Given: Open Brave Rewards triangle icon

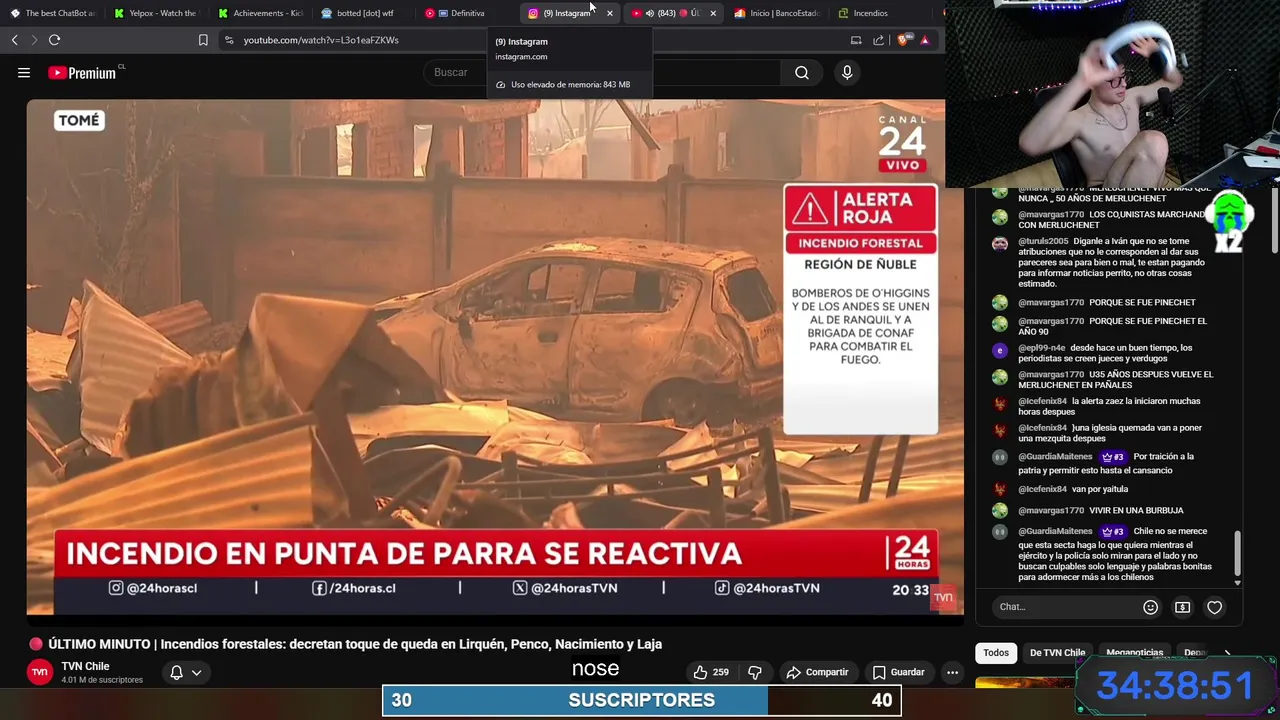Looking at the screenshot, I should 925,40.
